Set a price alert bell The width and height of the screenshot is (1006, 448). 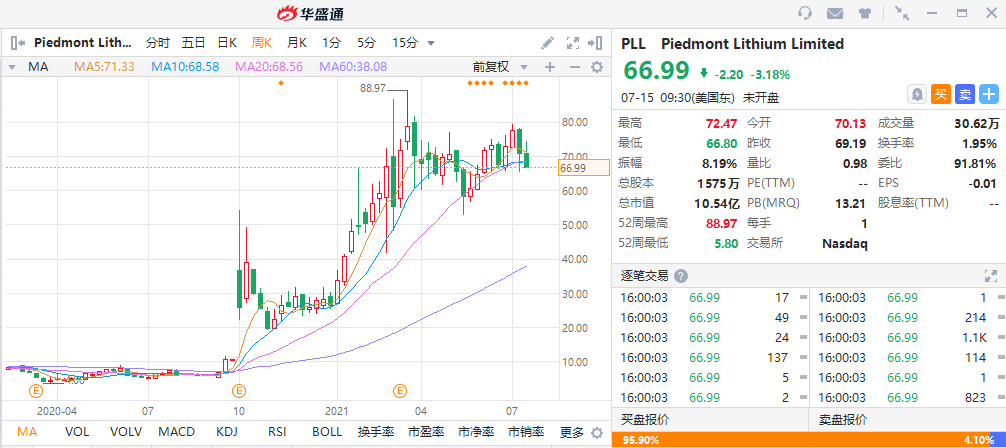(916, 94)
